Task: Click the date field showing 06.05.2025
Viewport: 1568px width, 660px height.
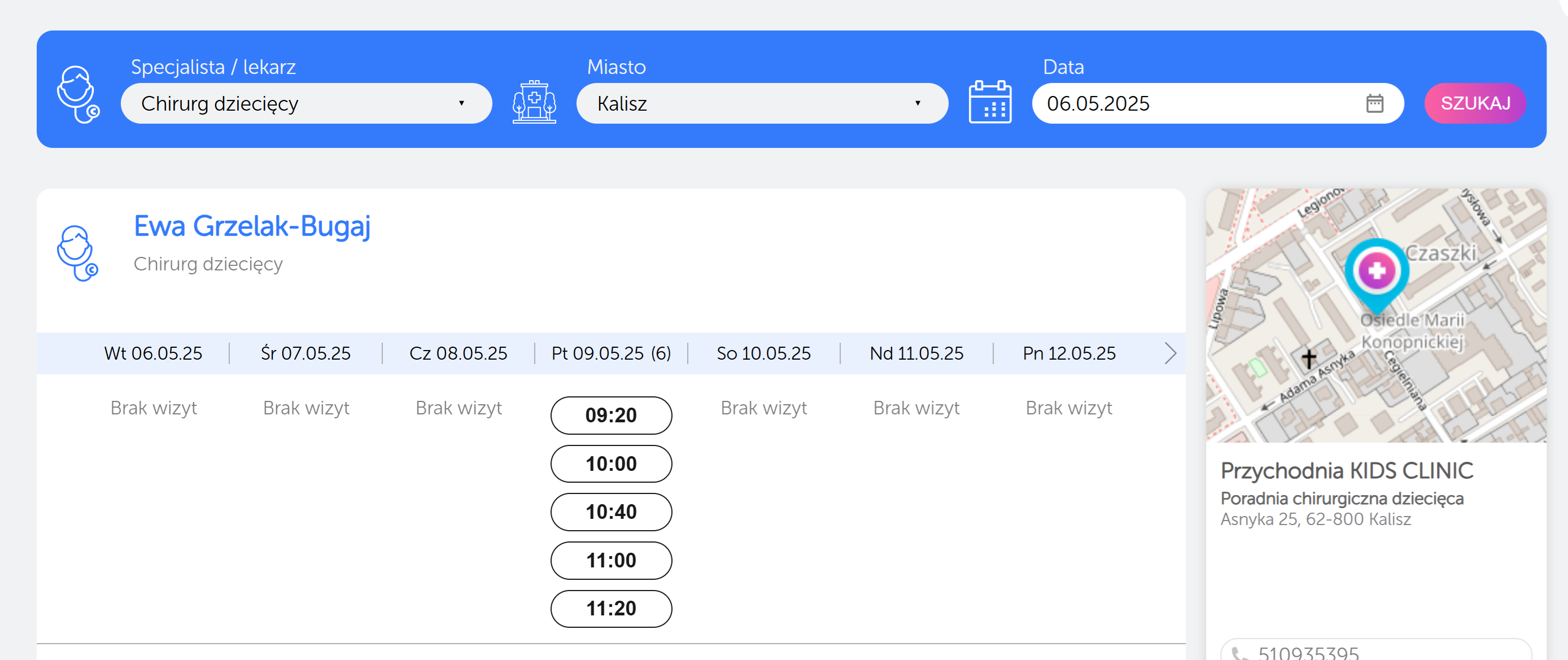Action: [1193, 103]
